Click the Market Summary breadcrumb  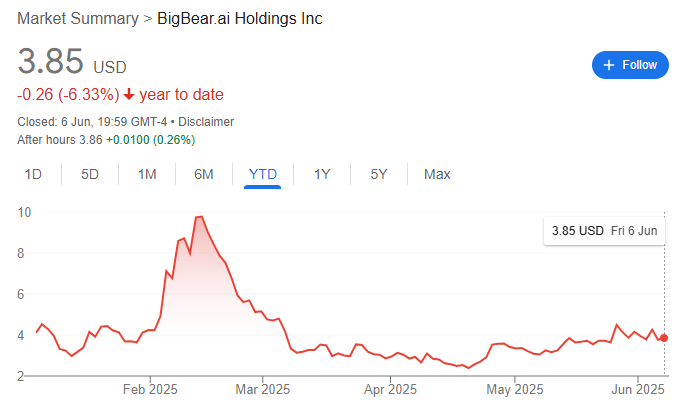78,19
